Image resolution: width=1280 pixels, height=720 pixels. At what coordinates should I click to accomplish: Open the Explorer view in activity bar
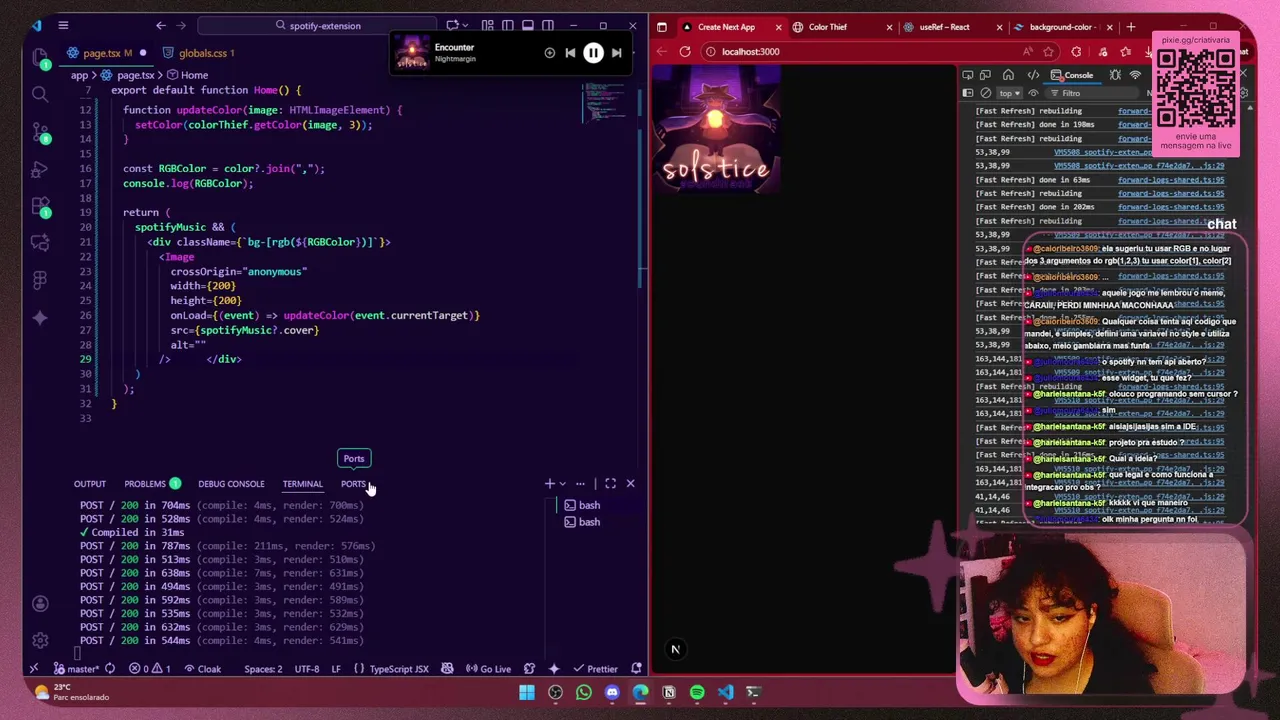(x=40, y=57)
